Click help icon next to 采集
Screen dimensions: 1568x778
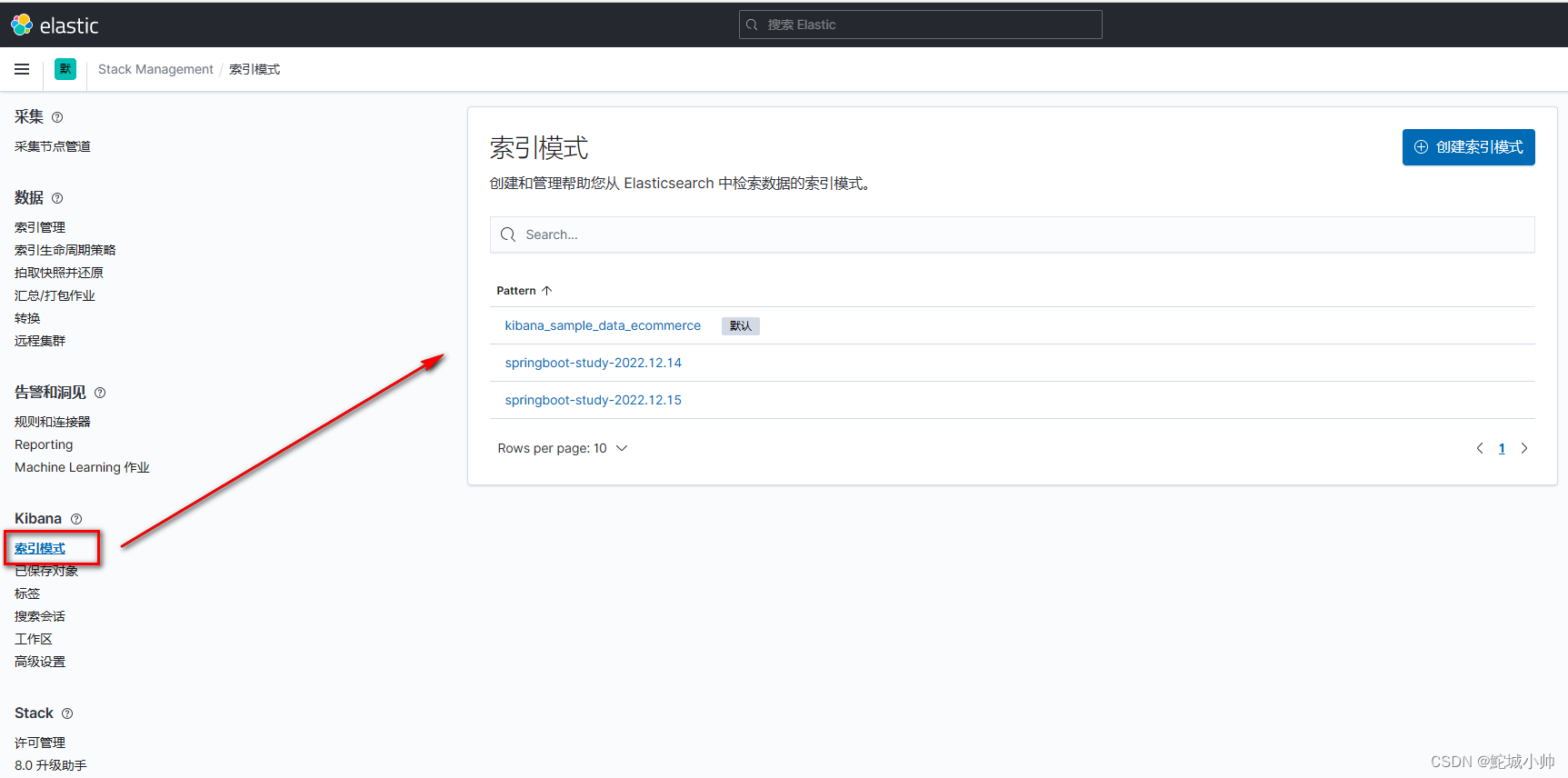[x=57, y=117]
